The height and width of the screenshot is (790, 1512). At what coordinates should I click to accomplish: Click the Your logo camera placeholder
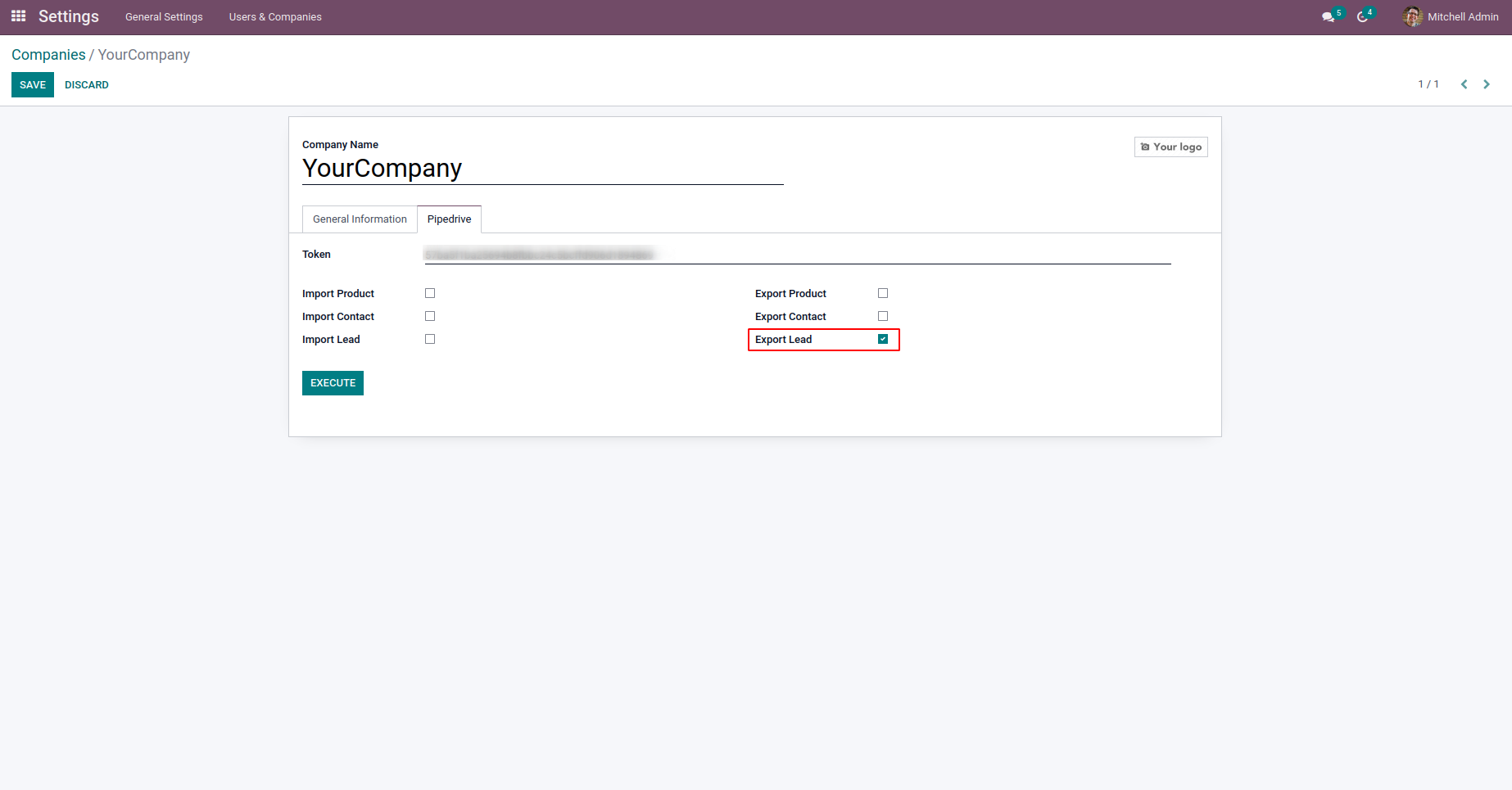pyautogui.click(x=1170, y=147)
